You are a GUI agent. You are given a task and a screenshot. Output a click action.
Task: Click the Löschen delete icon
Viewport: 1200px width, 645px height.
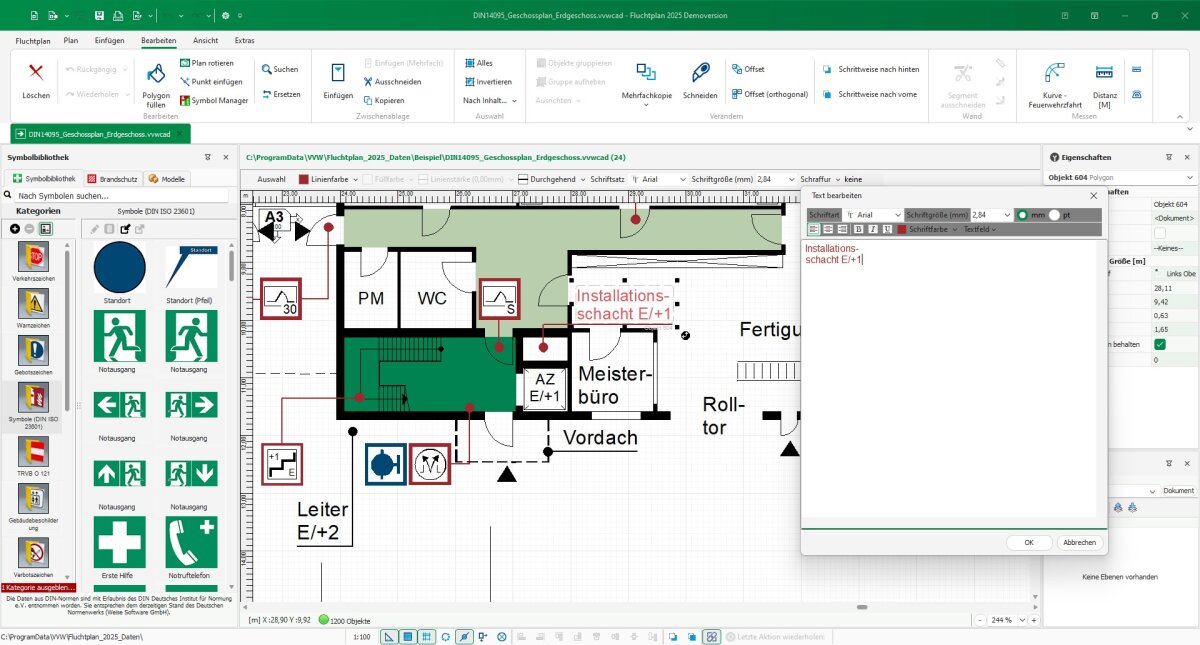pyautogui.click(x=36, y=72)
